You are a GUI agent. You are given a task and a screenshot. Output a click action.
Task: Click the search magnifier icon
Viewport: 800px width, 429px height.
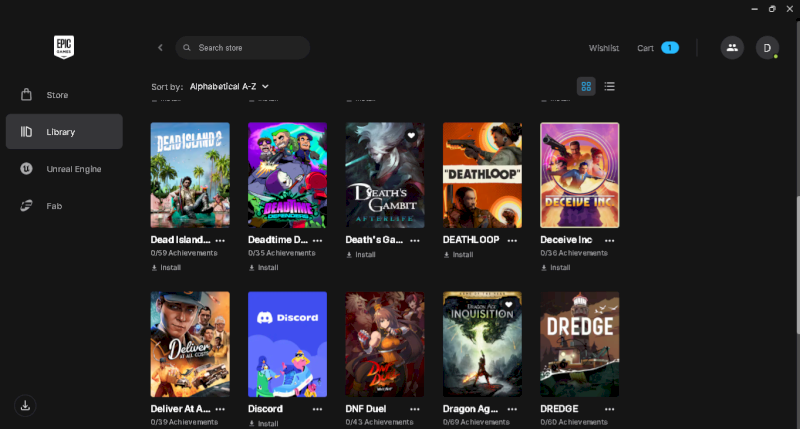(x=187, y=47)
